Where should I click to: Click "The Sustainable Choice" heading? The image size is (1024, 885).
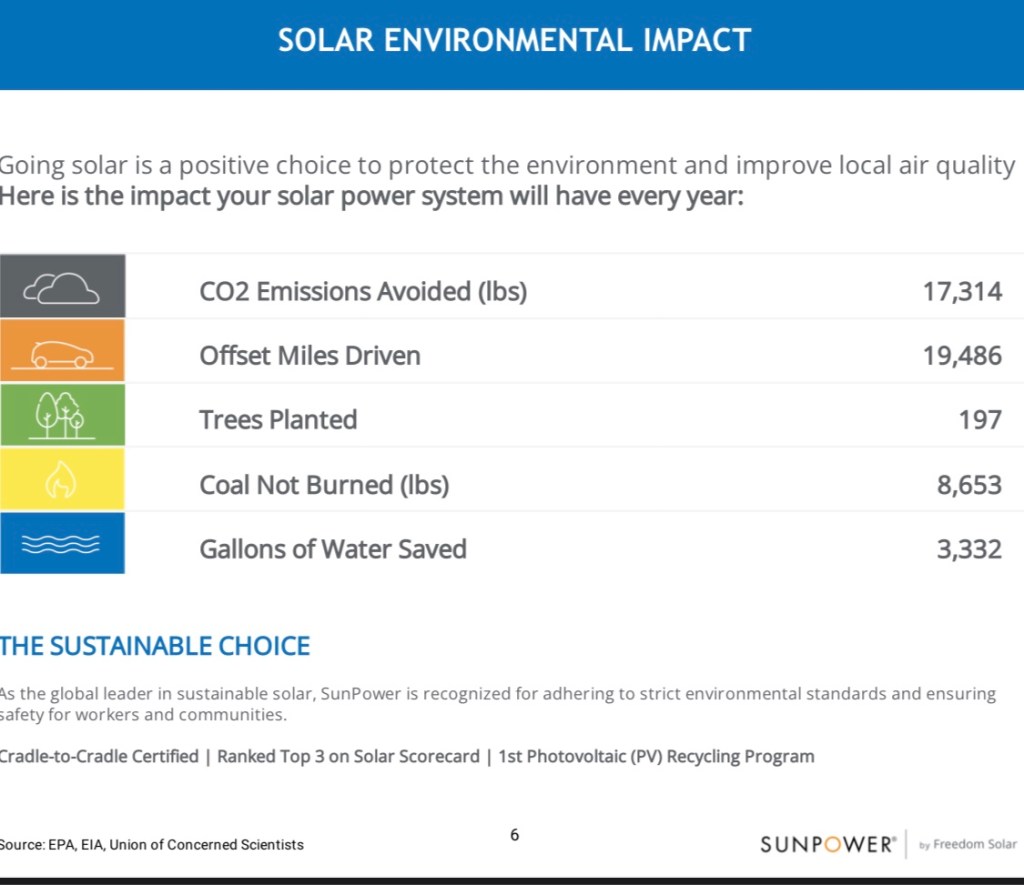(155, 646)
